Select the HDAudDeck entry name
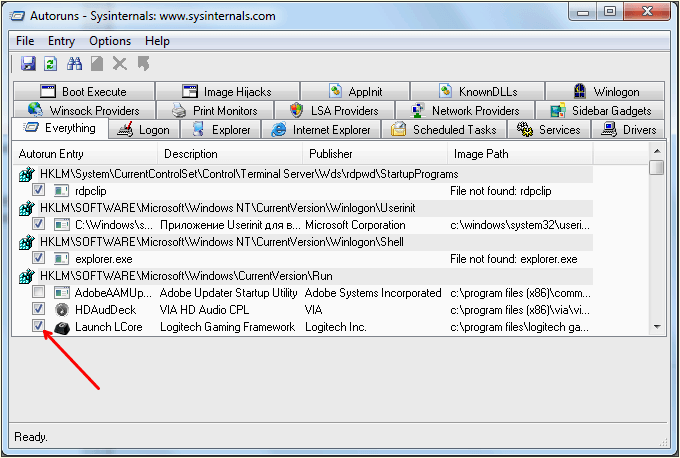Viewport: 680px width, 458px height. [105, 310]
